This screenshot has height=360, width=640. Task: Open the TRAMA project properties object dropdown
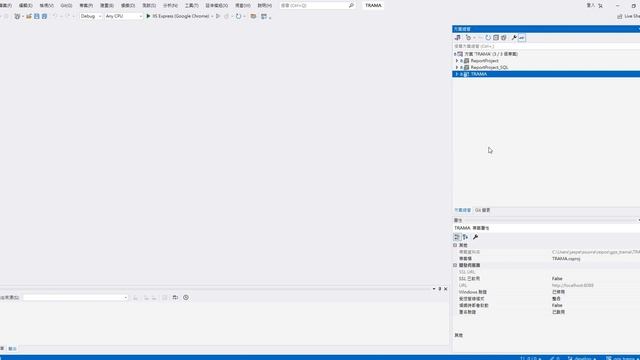(x=546, y=228)
